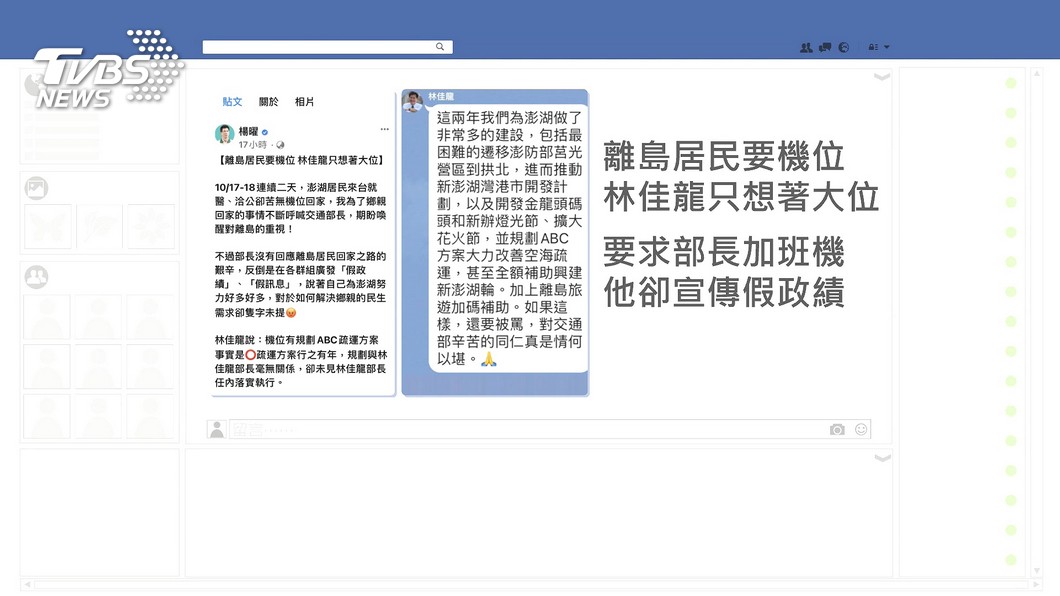Open emoji picker smiley icon
The height and width of the screenshot is (596, 1060).
tap(861, 429)
